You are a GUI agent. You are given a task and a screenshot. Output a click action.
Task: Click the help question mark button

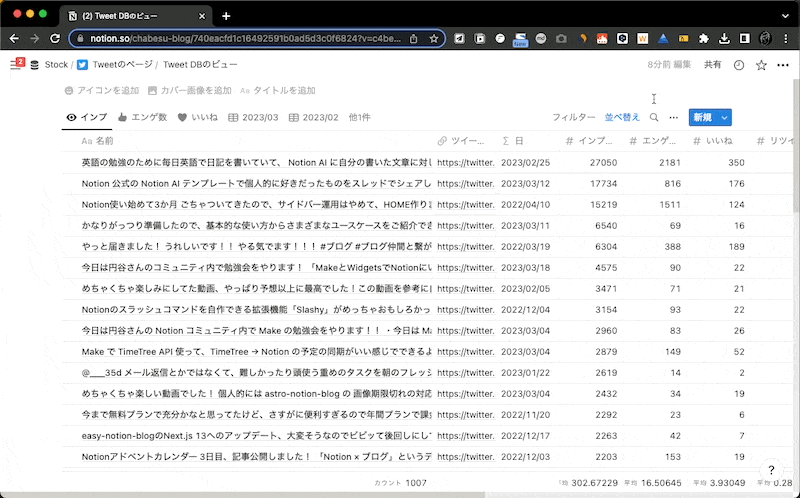tap(771, 470)
